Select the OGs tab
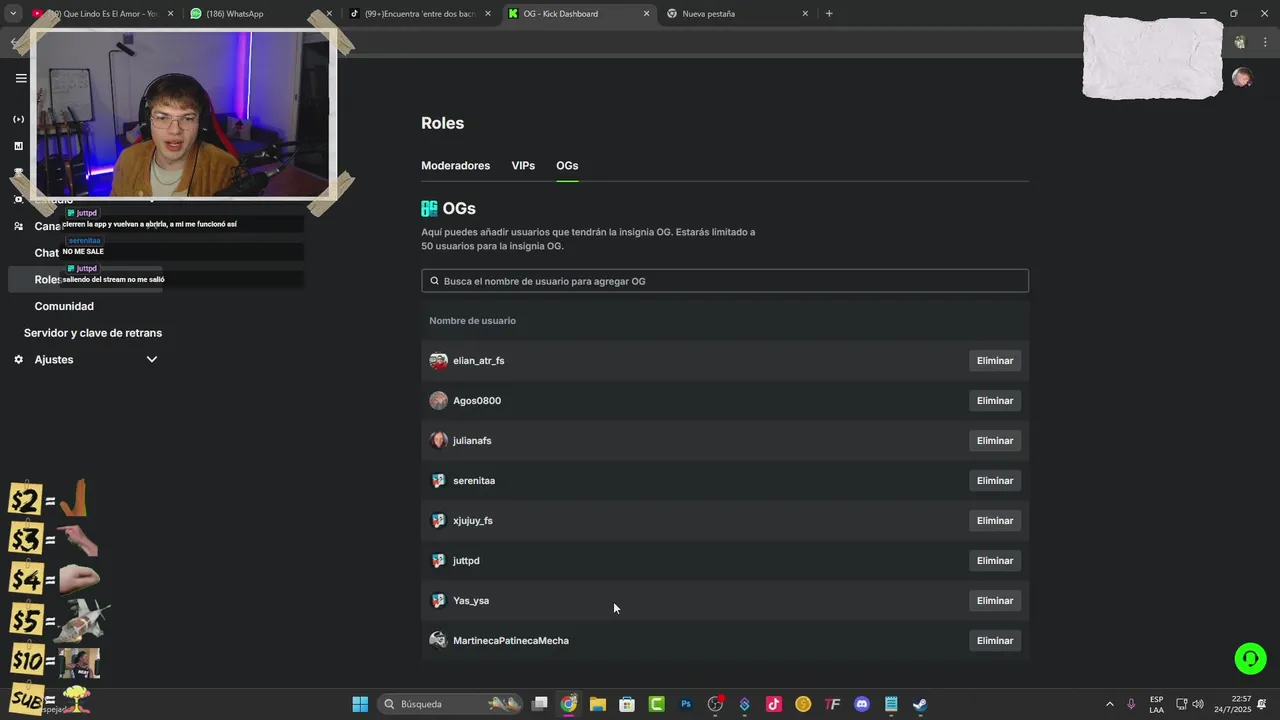Screen dimensions: 1280x720 click(x=567, y=166)
